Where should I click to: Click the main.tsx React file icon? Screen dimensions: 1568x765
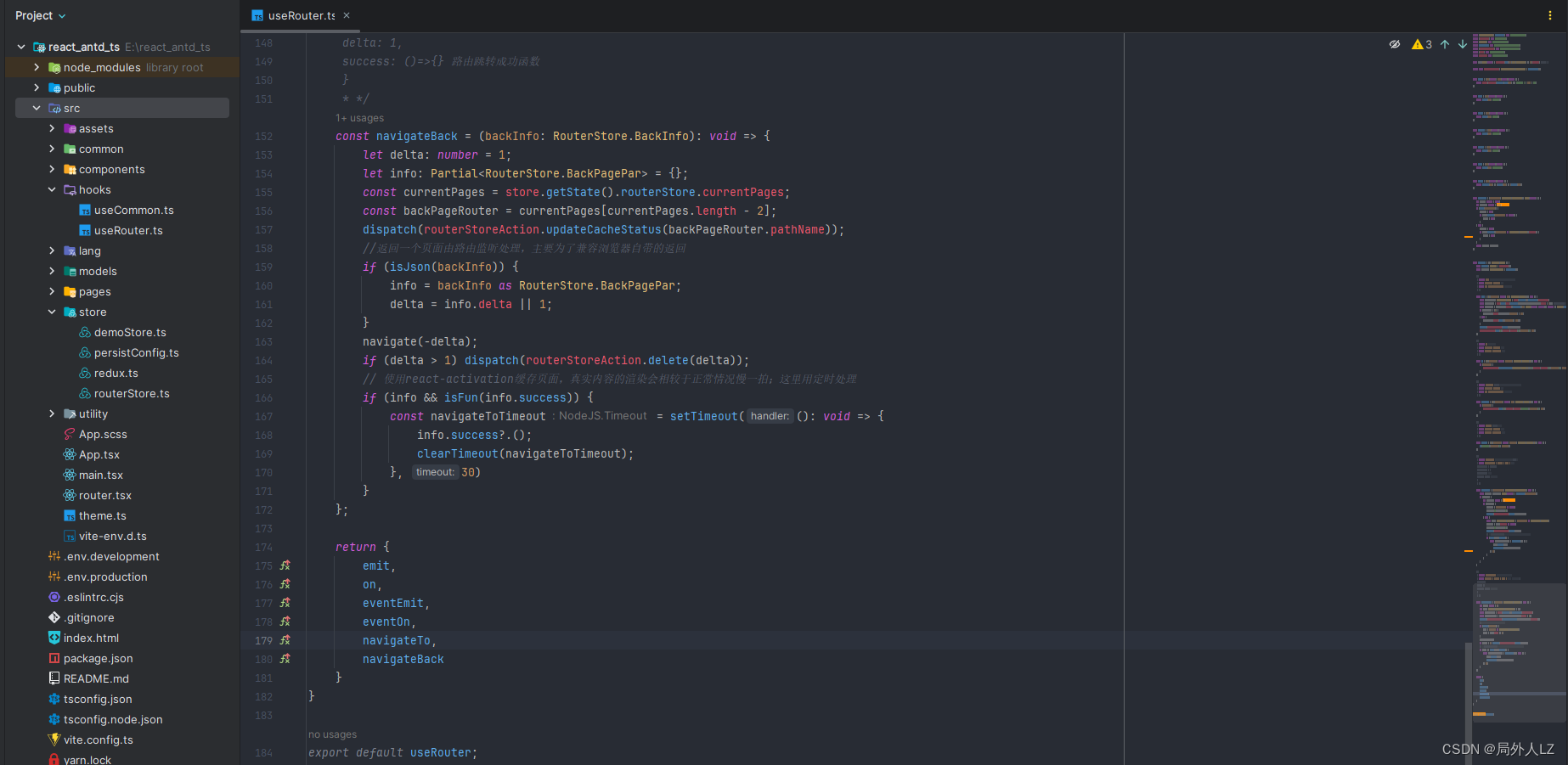[70, 475]
